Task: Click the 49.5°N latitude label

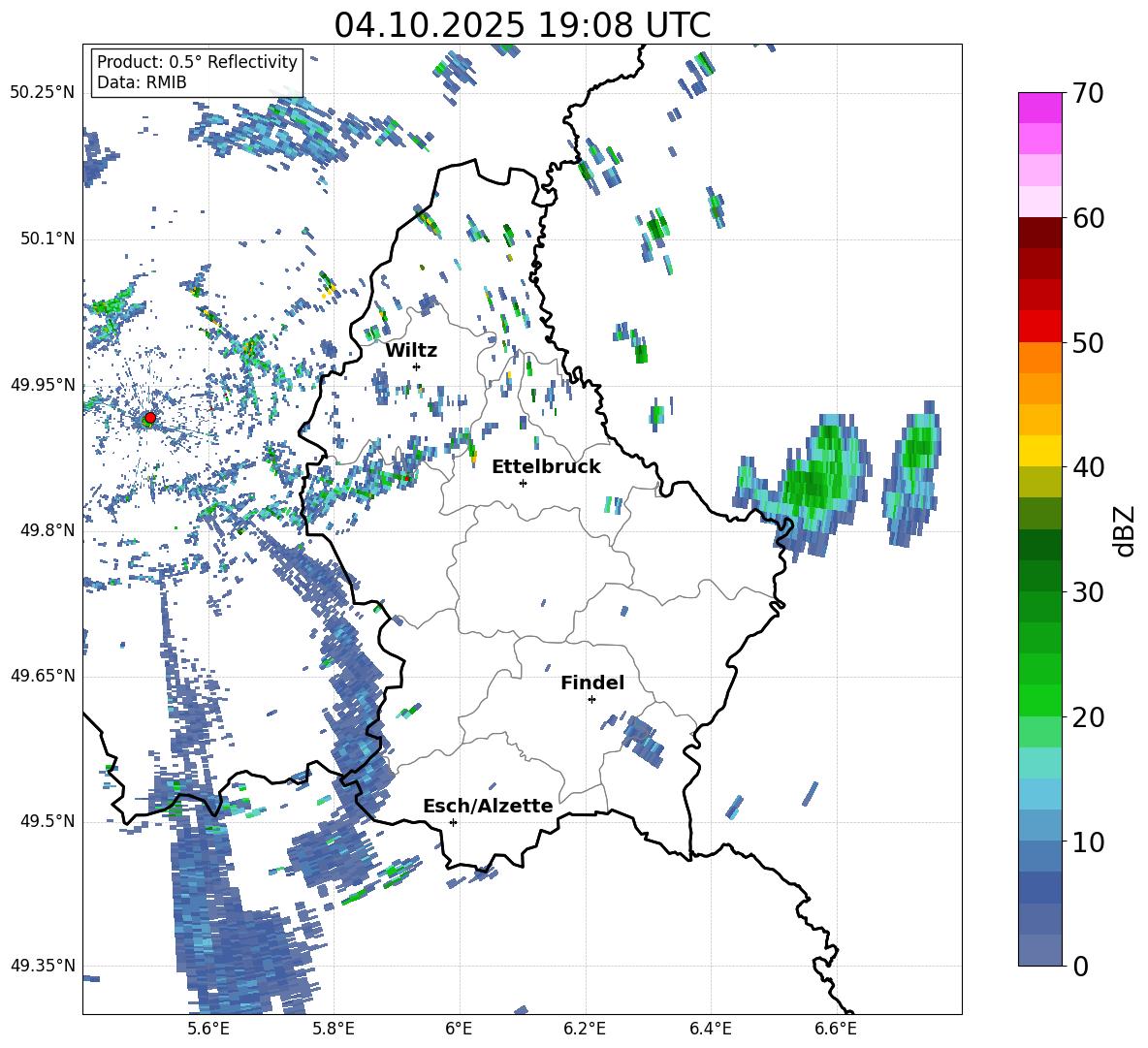Action: tap(48, 821)
